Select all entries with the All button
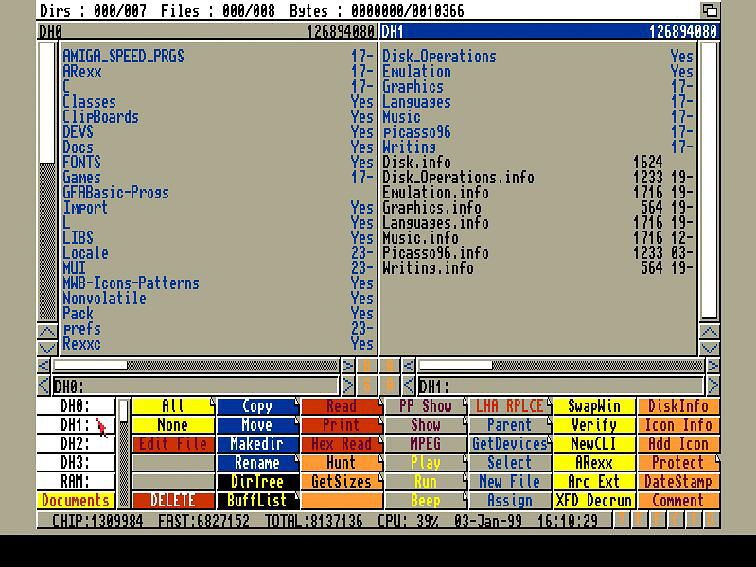Viewport: 756px width, 567px height. 173,406
